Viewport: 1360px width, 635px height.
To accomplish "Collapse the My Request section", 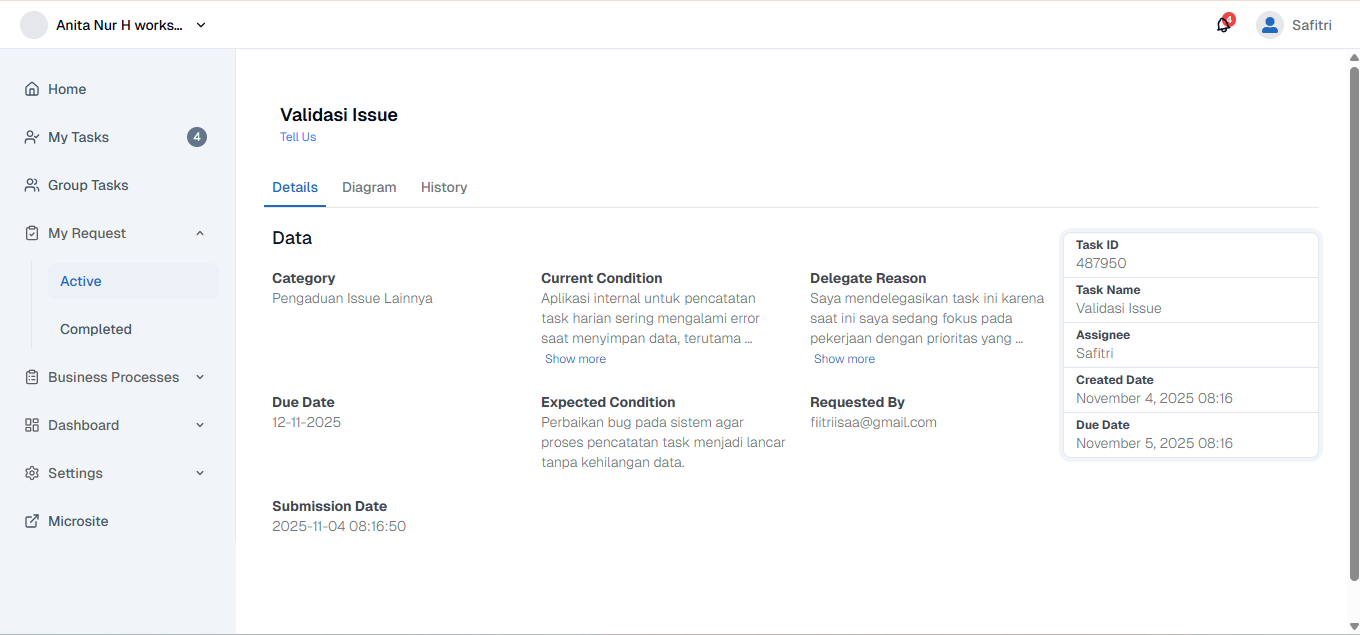I will coord(199,233).
